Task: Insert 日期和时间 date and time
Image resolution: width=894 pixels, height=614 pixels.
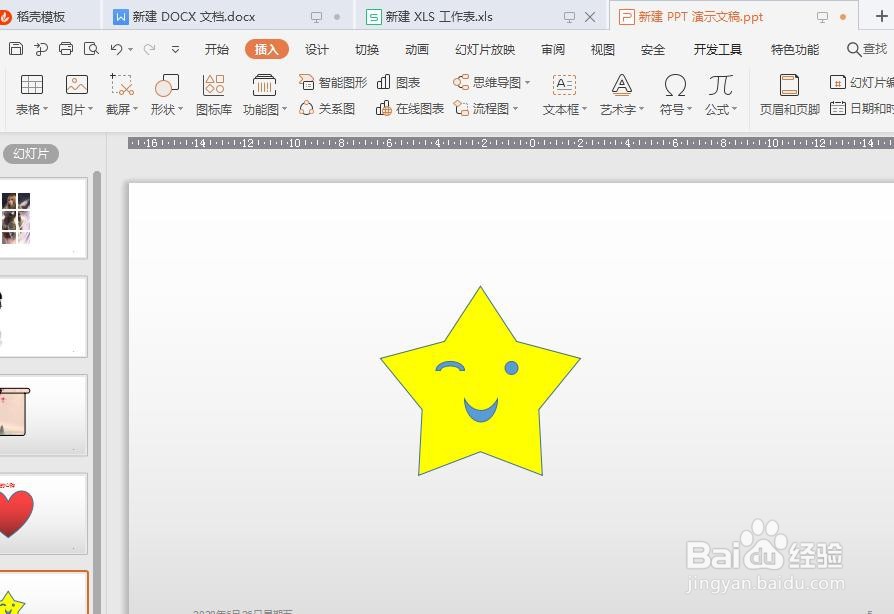Action: [x=862, y=108]
